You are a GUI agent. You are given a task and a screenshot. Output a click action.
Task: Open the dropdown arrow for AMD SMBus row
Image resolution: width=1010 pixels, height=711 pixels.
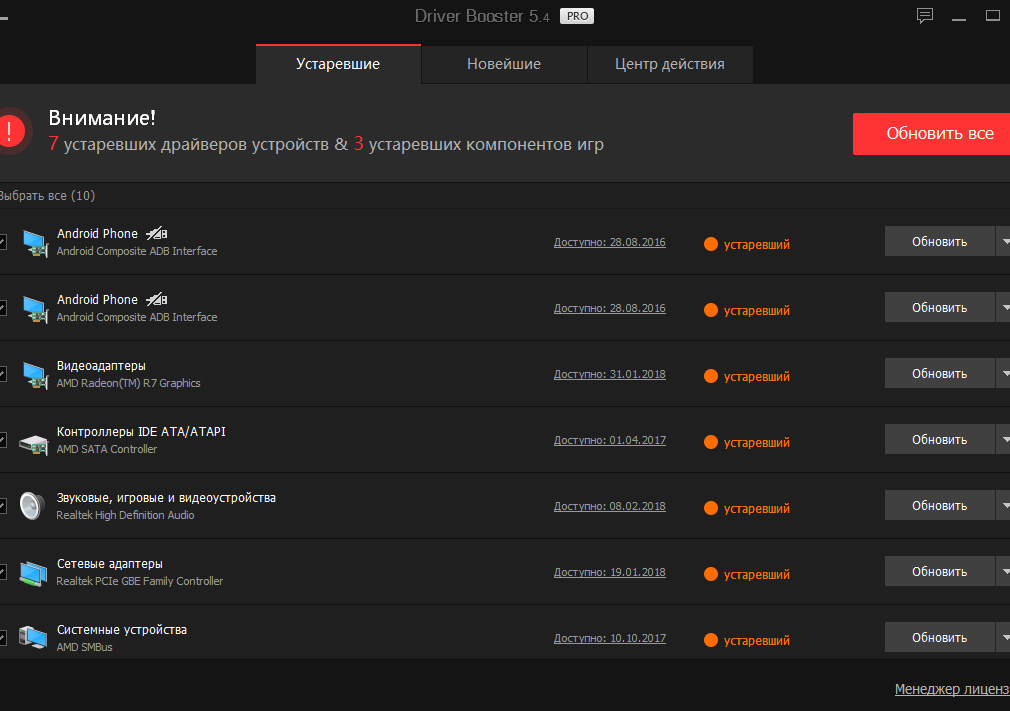(x=1004, y=638)
